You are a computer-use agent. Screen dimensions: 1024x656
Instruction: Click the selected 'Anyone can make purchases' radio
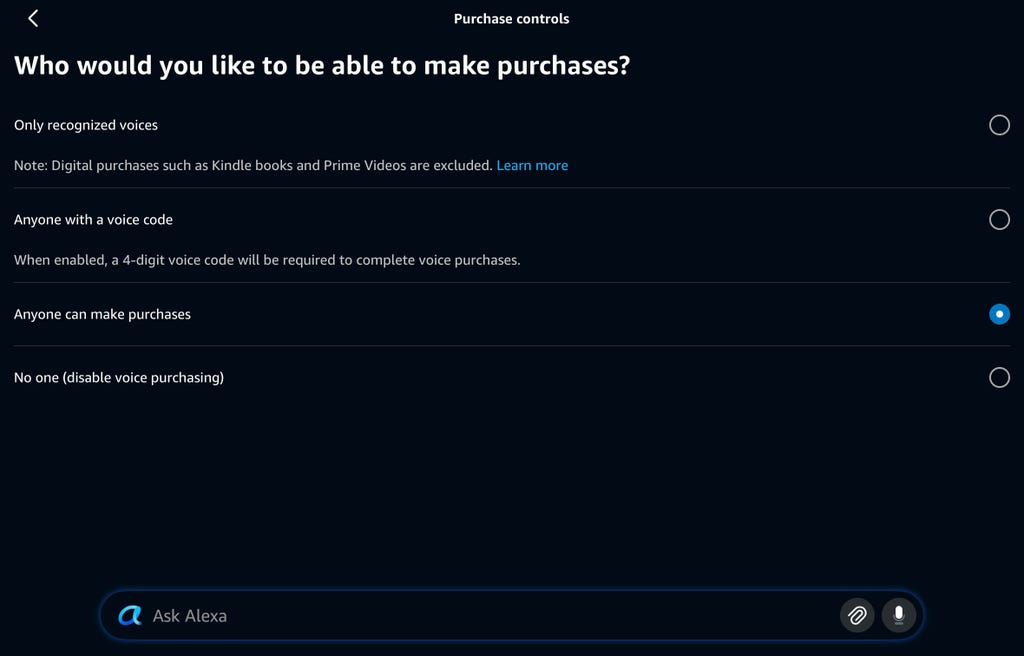(999, 314)
